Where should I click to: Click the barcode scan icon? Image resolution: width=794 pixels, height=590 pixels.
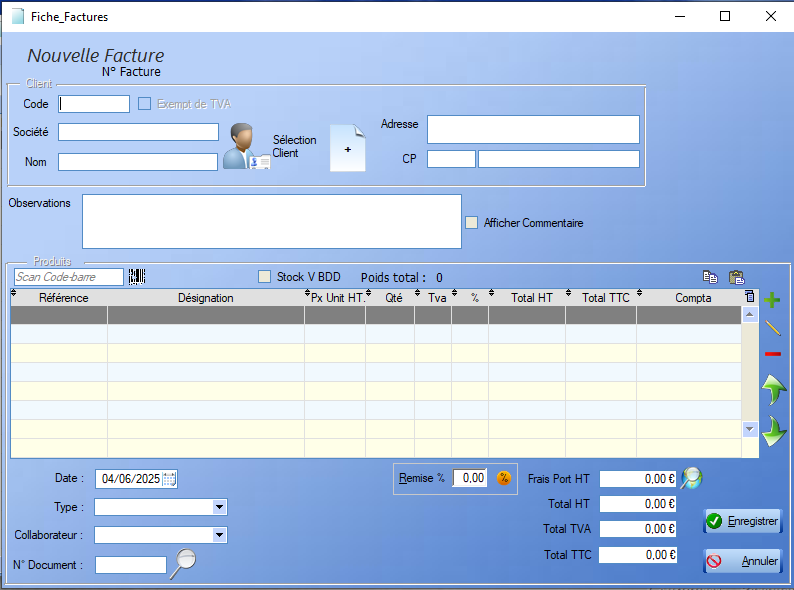click(137, 277)
